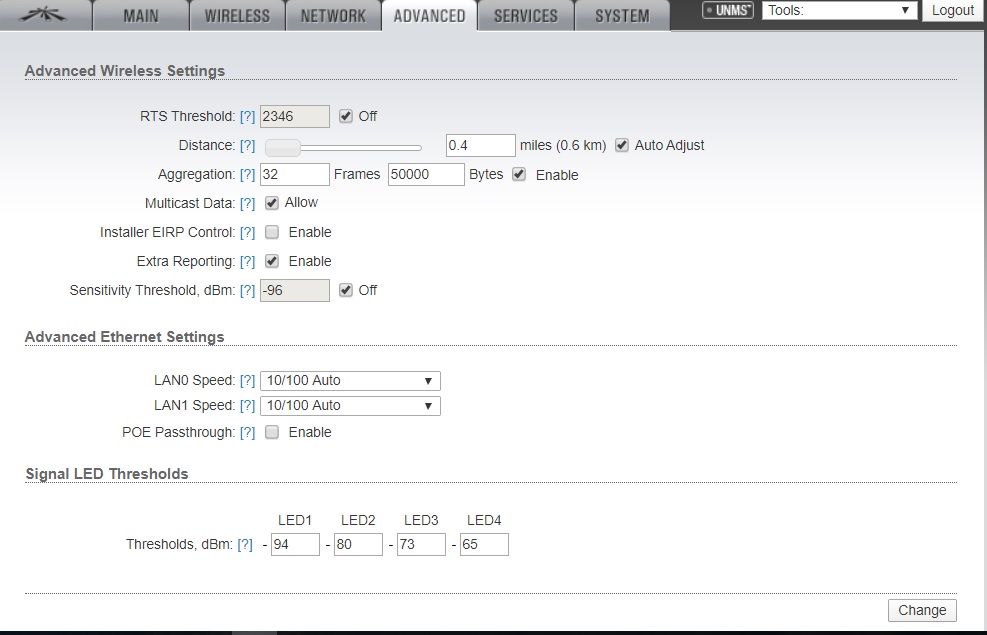
Task: Click the Change button
Action: click(x=921, y=610)
